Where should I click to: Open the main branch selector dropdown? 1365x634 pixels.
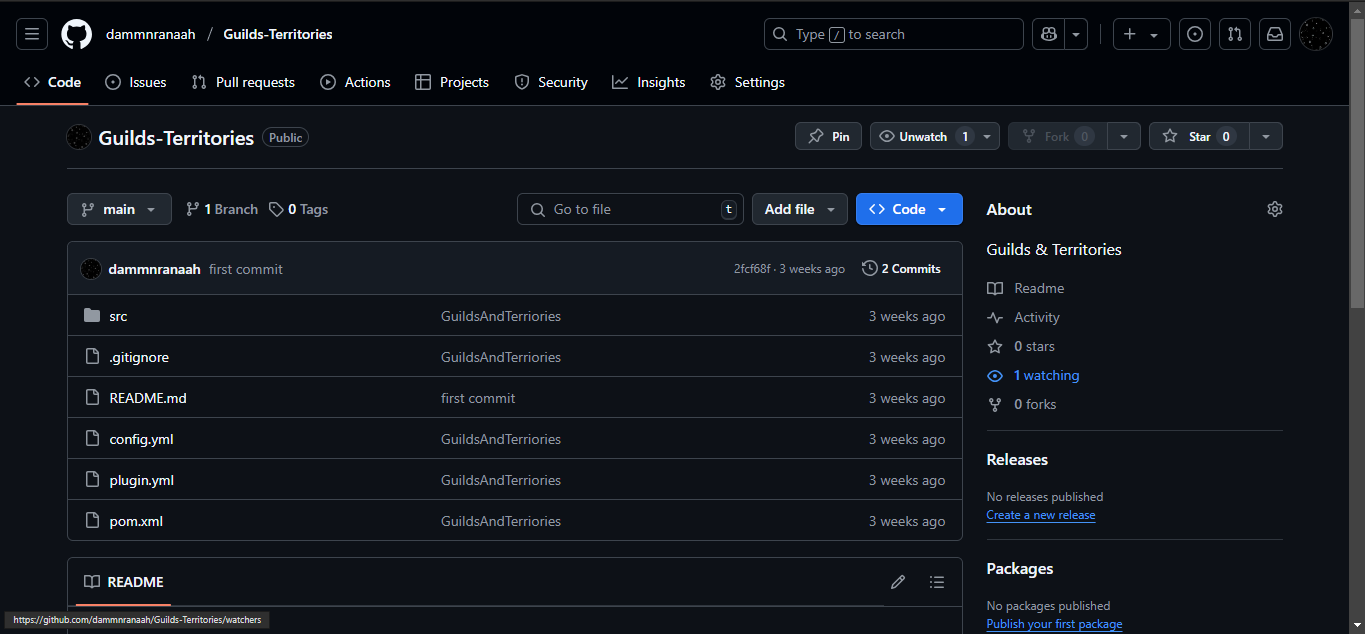click(x=119, y=209)
